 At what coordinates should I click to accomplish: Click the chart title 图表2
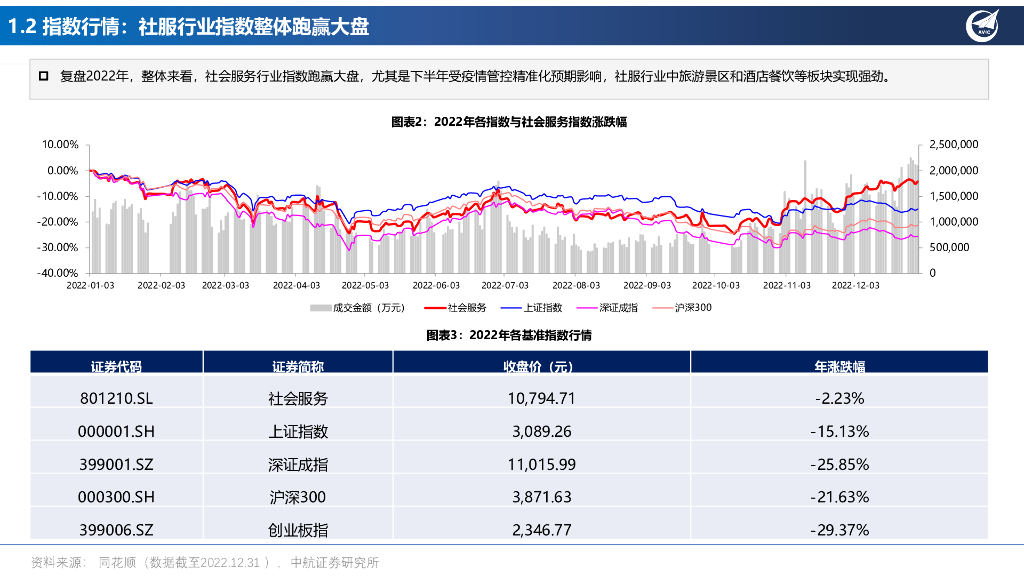(x=509, y=121)
